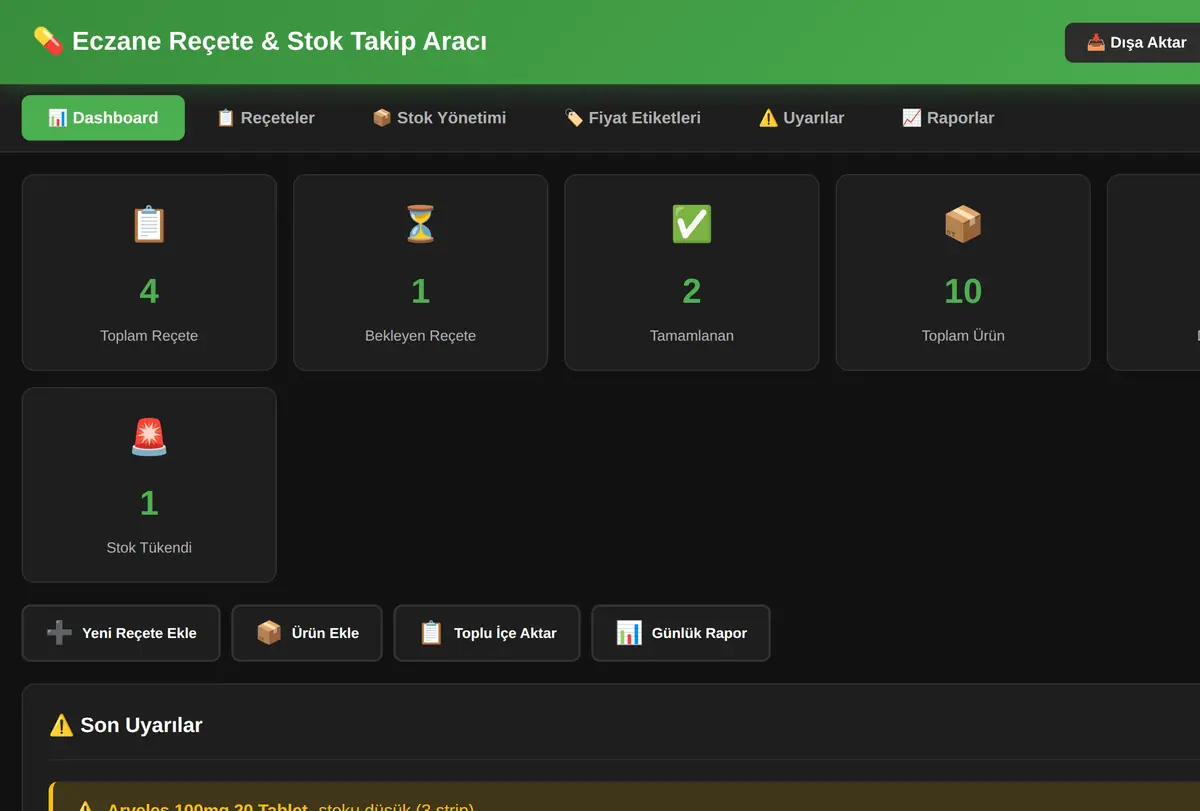Add a new prescription with Yeni Reçete Ekle

point(121,633)
